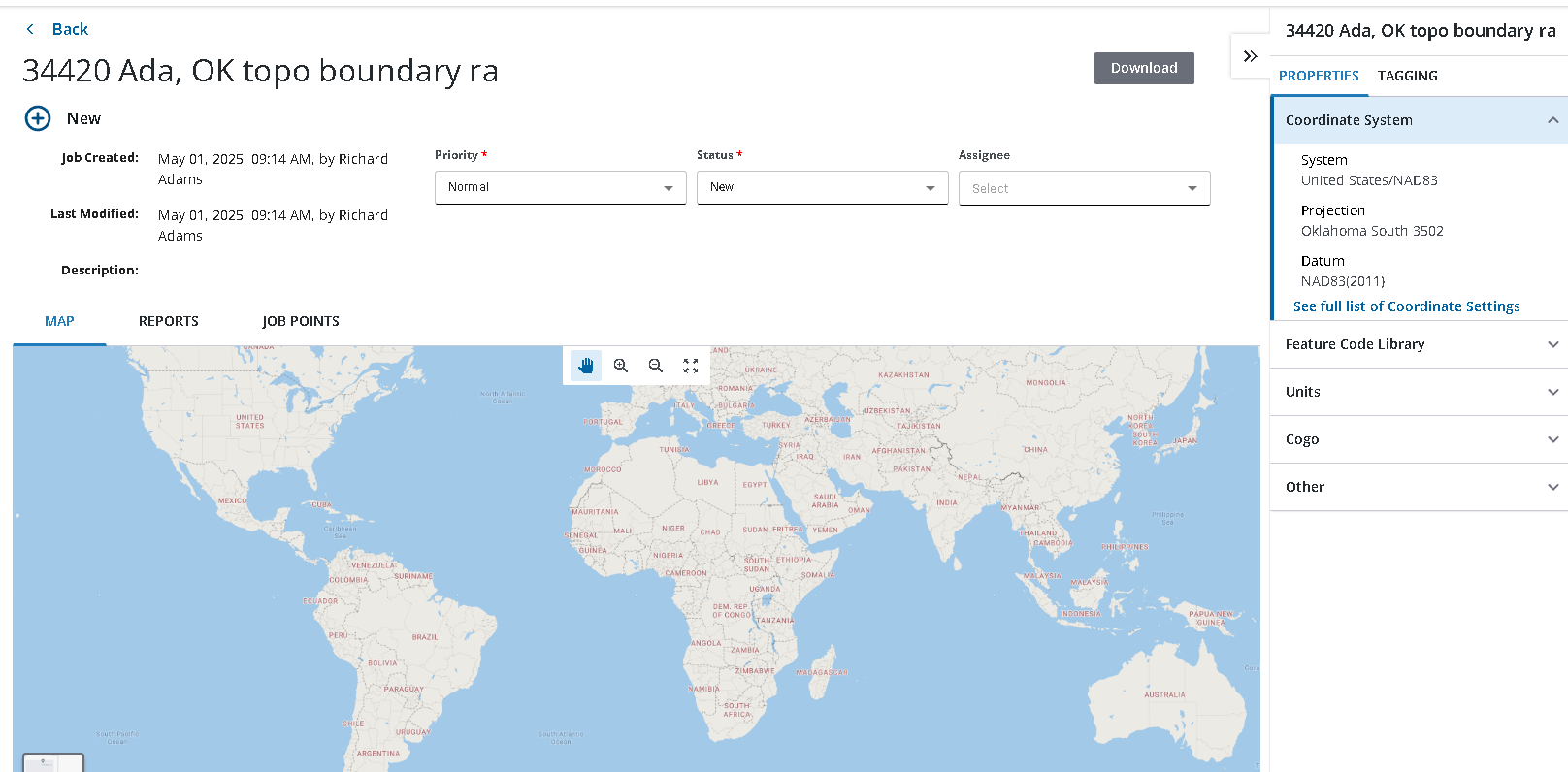Switch to the MAP tab
The image size is (1568, 772).
pos(59,321)
